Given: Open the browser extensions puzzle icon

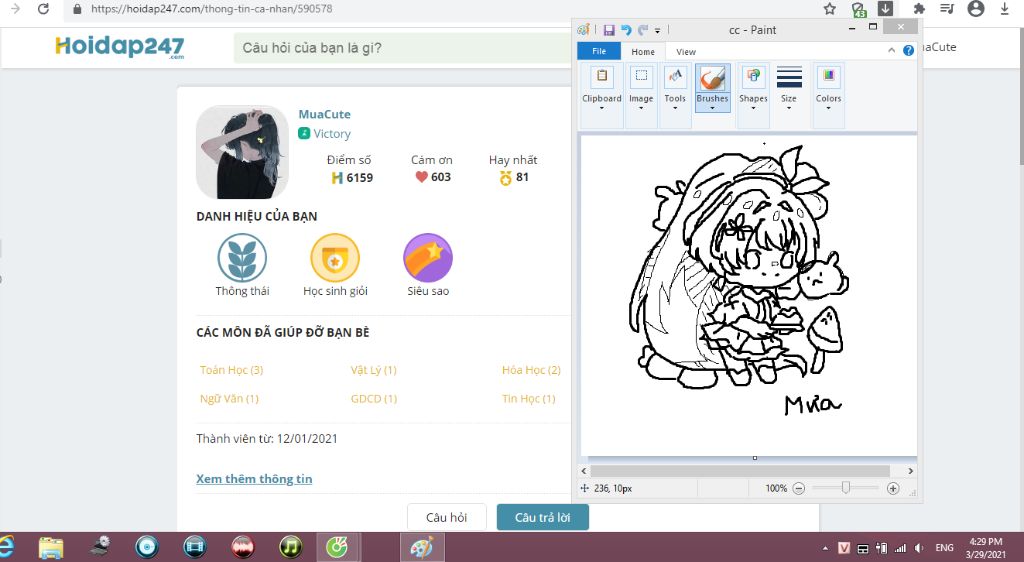Looking at the screenshot, I should click(919, 9).
